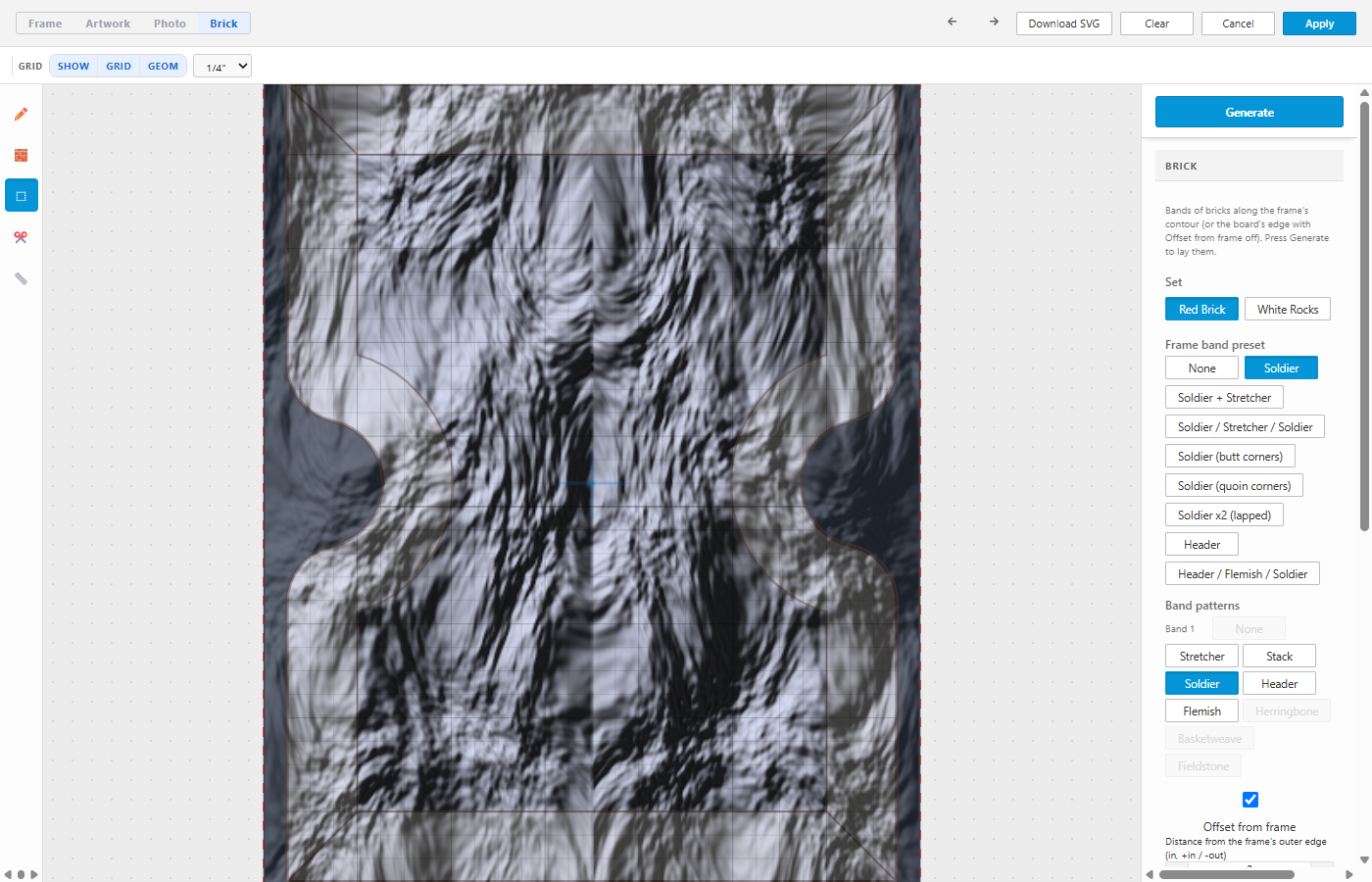This screenshot has height=882, width=1372.
Task: Select Soldier / Stretcher / Soldier preset
Action: coord(1245,426)
